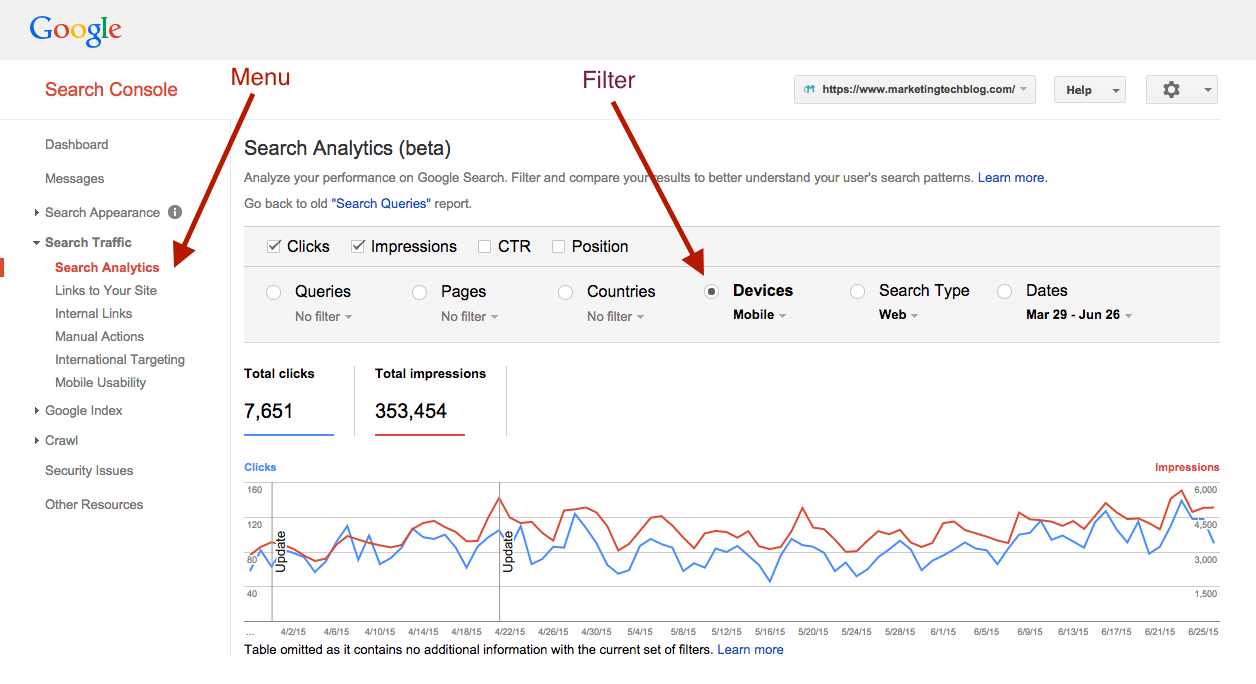The width and height of the screenshot is (1256, 684).
Task: Open the old "Search Queries" report link
Action: (x=381, y=203)
